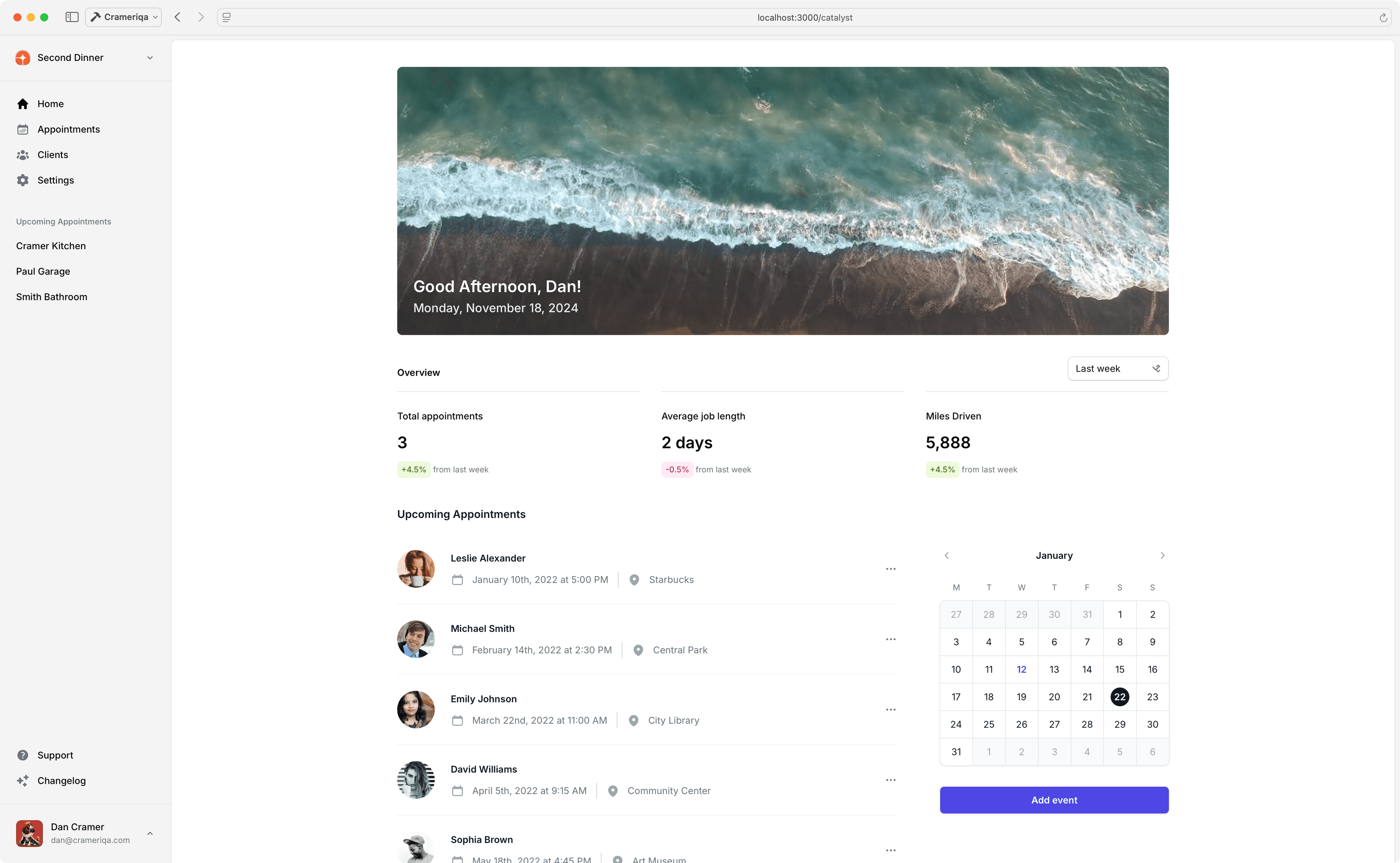This screenshot has width=1400, height=863.
Task: Click Leslie Alexander's avatar photo
Action: pos(416,569)
